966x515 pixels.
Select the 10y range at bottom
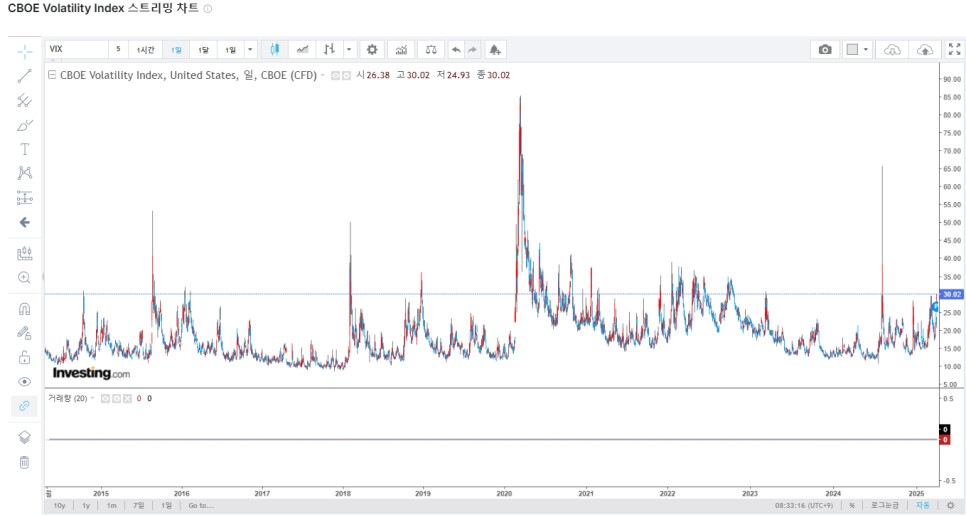pyautogui.click(x=60, y=505)
